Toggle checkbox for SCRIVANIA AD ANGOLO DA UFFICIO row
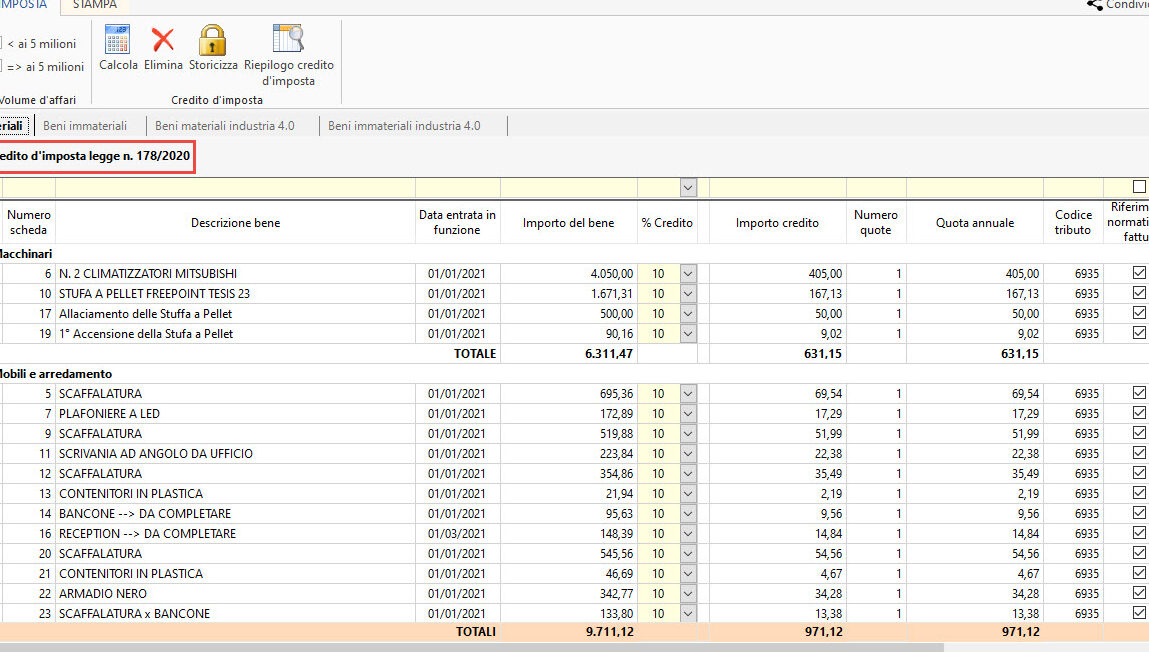This screenshot has width=1149, height=652. pyautogui.click(x=1139, y=453)
